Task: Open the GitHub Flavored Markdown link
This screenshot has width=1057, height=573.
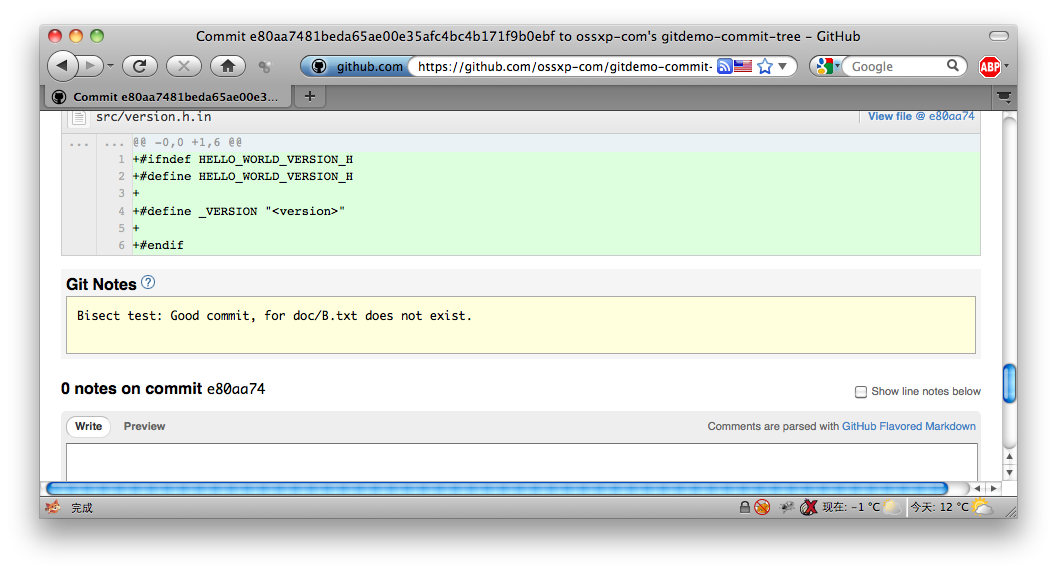Action: [909, 426]
